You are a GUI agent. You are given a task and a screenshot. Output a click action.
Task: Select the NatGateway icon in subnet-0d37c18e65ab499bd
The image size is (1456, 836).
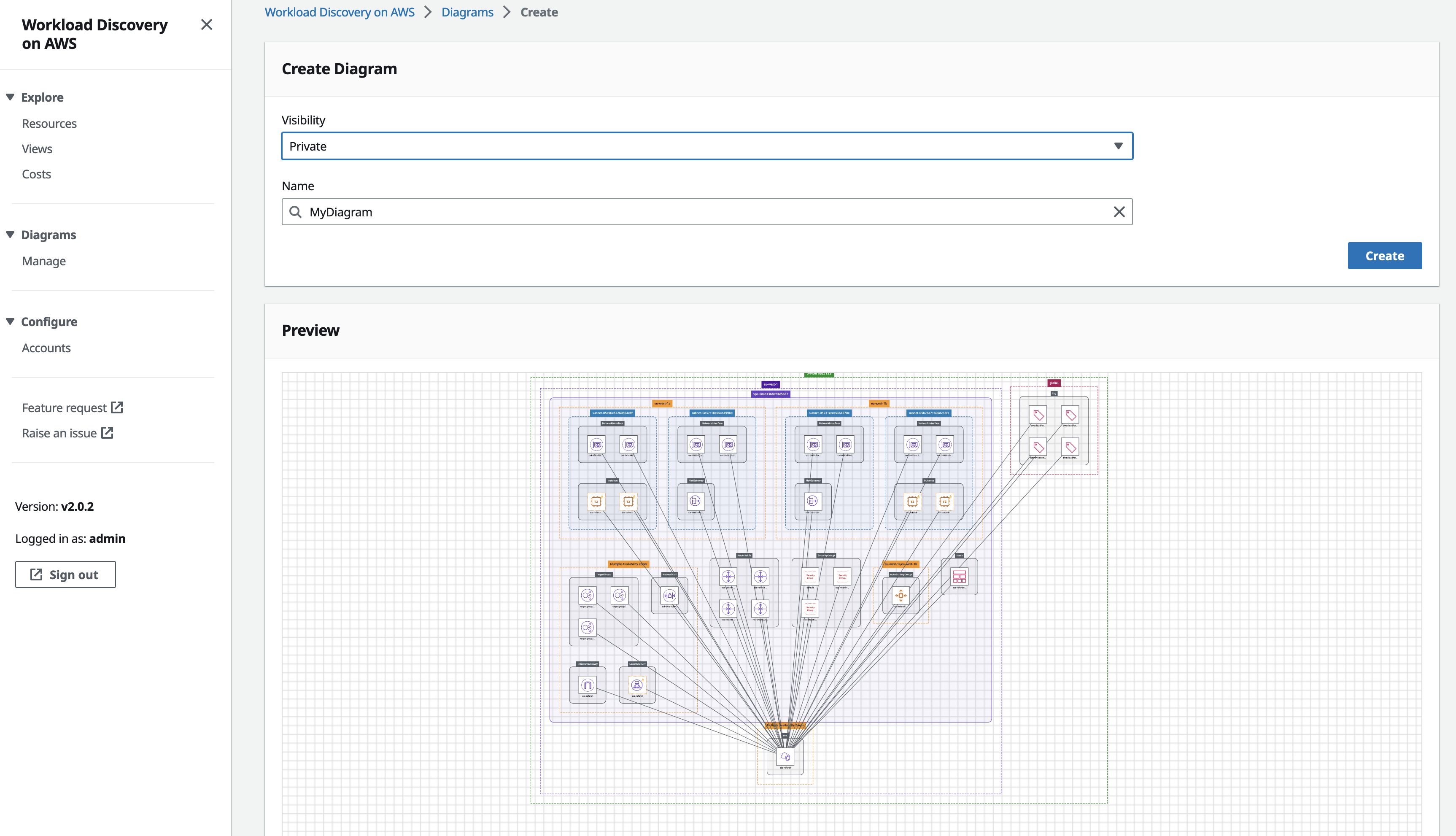tap(696, 502)
